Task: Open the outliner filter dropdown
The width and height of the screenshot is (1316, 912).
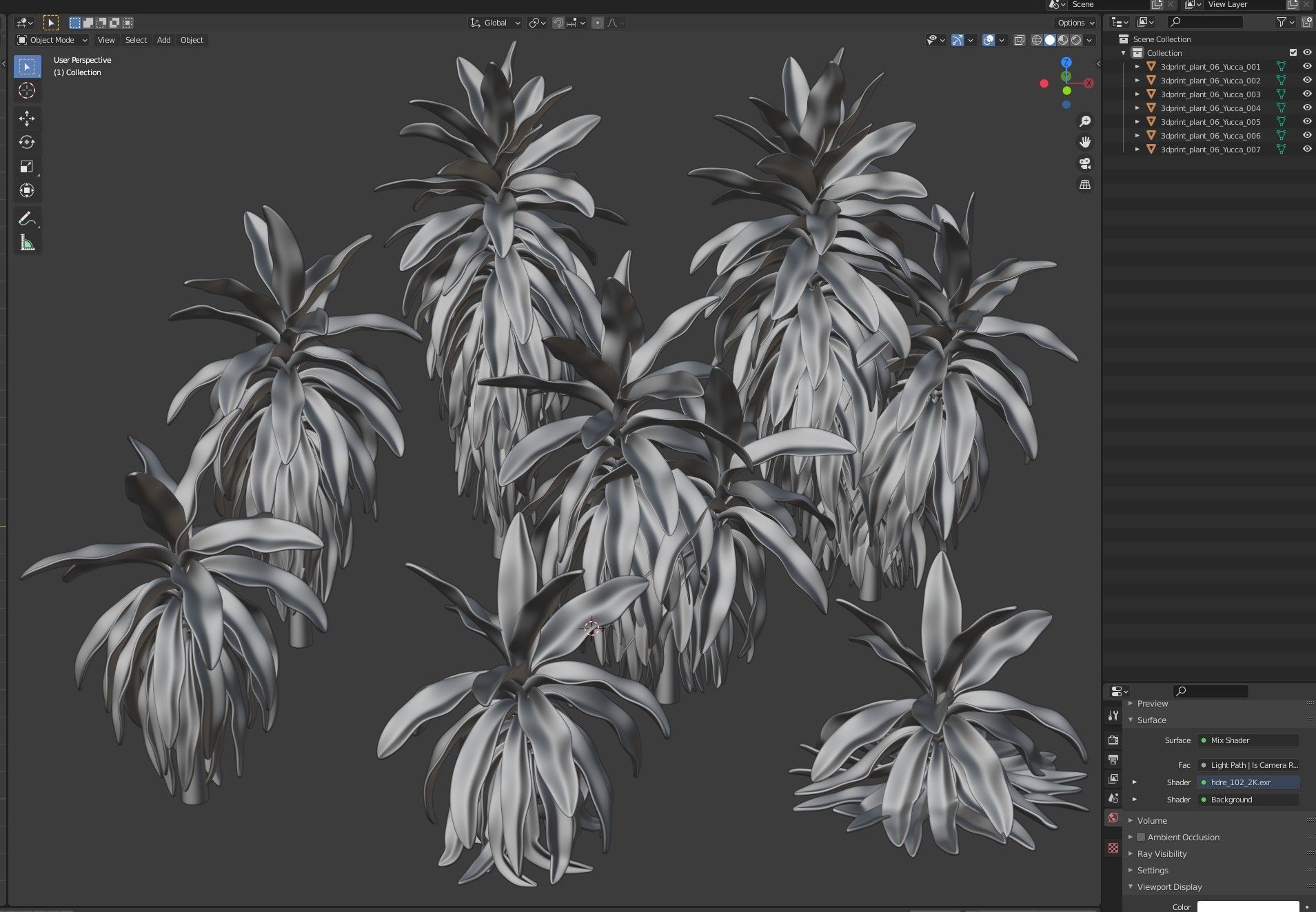Action: coord(1285,23)
